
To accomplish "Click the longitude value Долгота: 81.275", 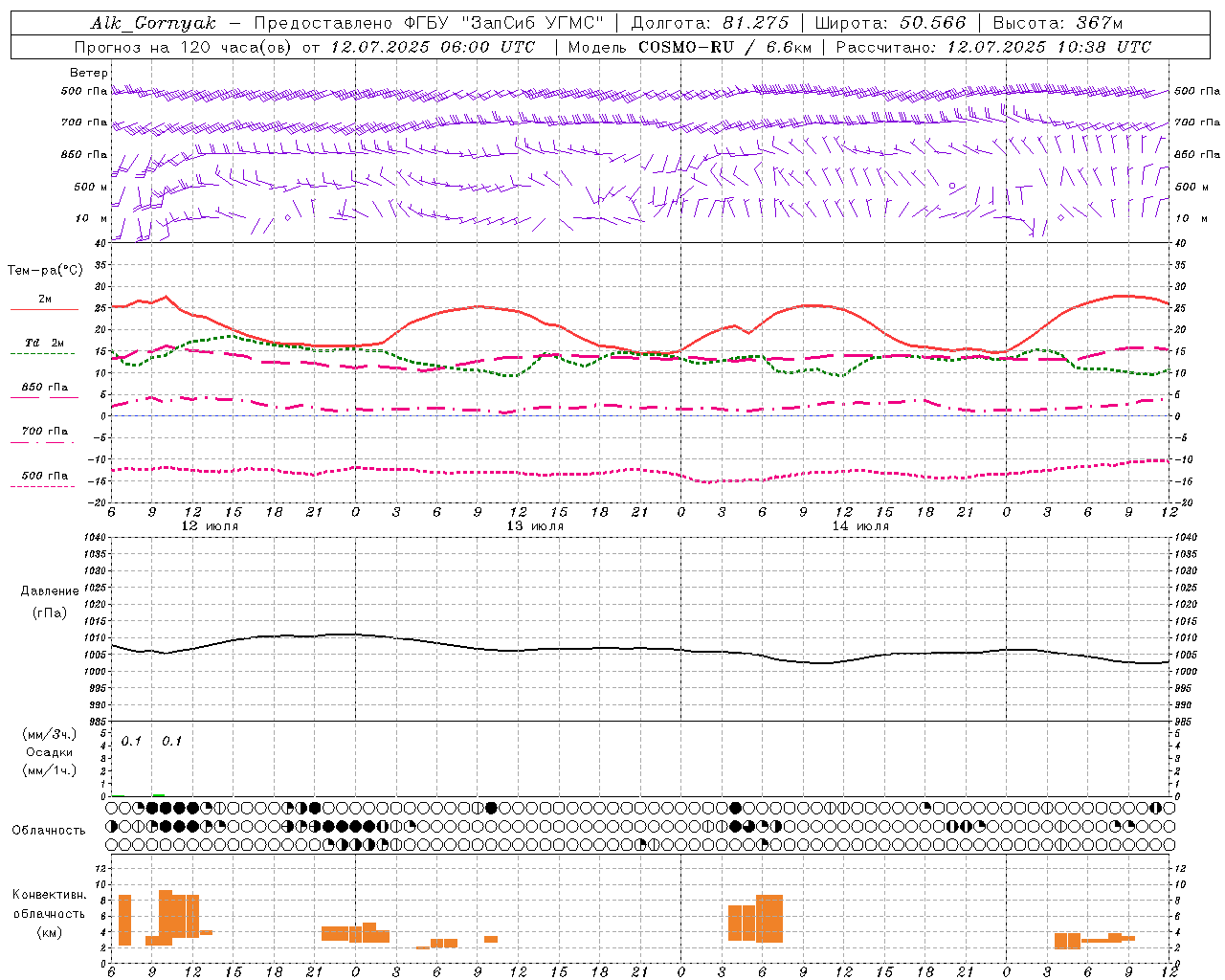I will (710, 23).
